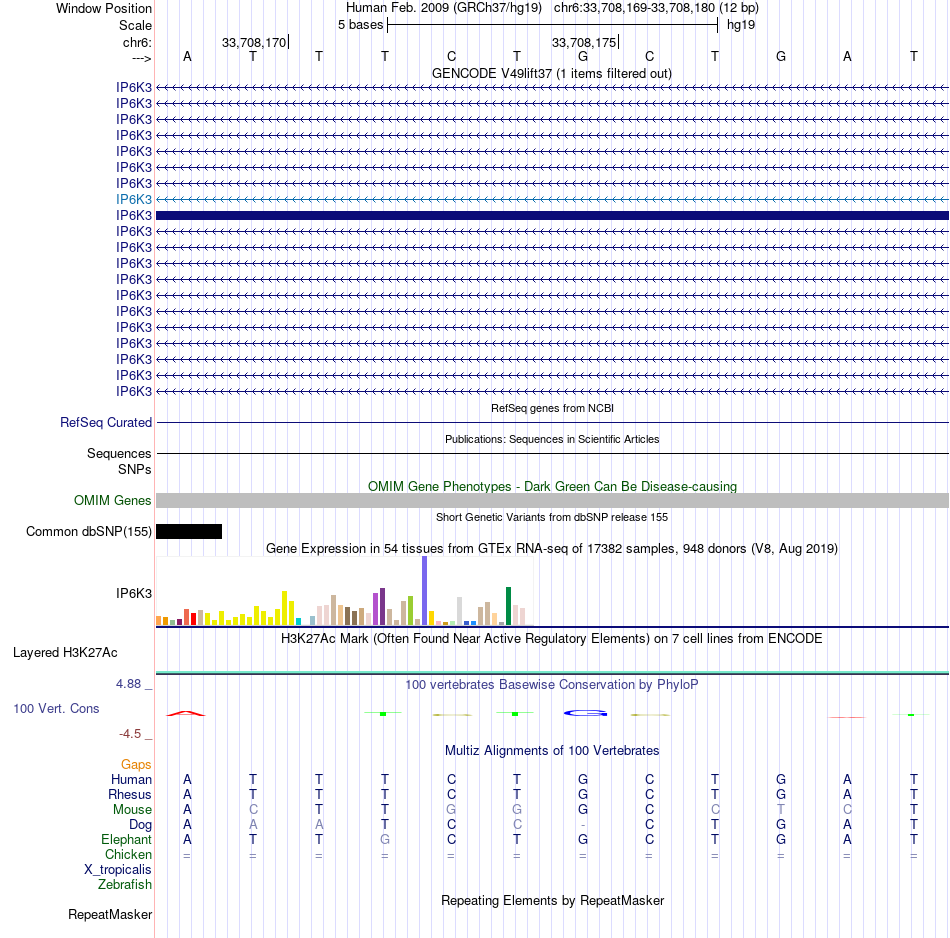Select the Rhesus alignment row label
The height and width of the screenshot is (938, 950).
(130, 794)
